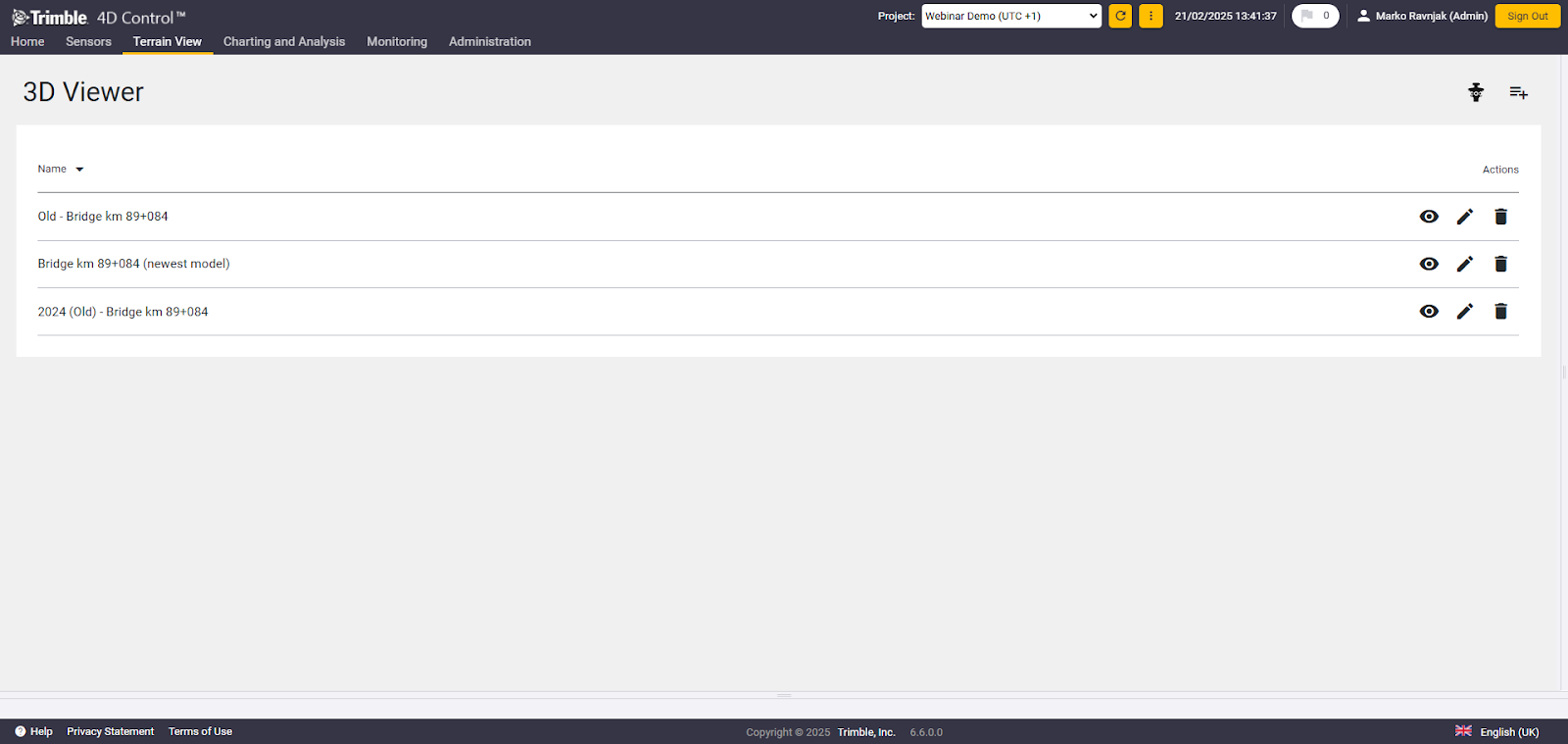Delete the Old - Bridge km 89+084 model

[x=1500, y=217]
